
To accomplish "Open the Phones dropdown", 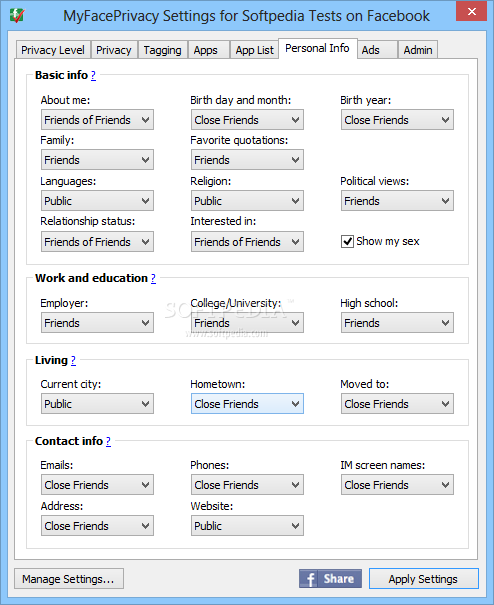I will [247, 485].
